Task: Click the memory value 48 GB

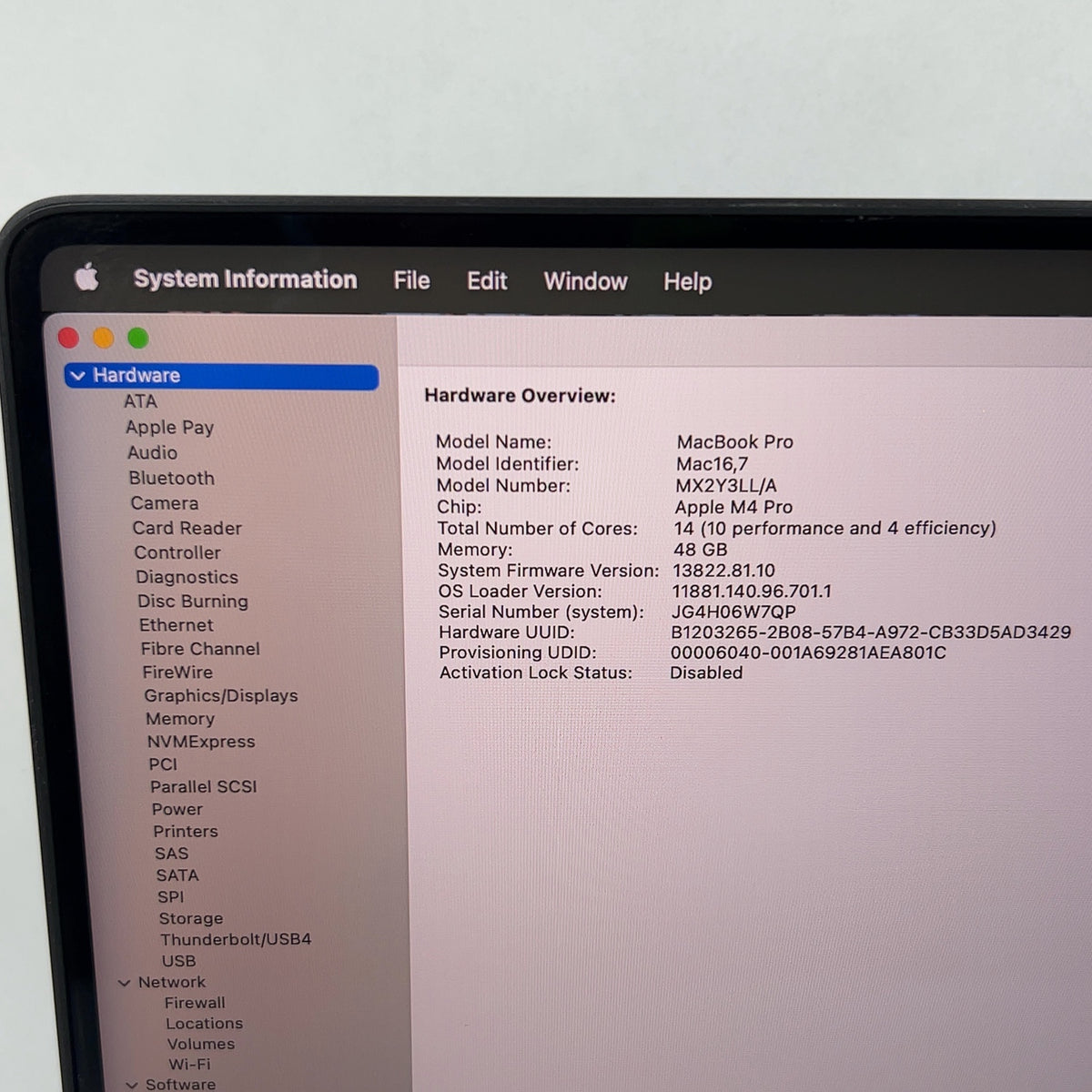Action: [x=701, y=550]
